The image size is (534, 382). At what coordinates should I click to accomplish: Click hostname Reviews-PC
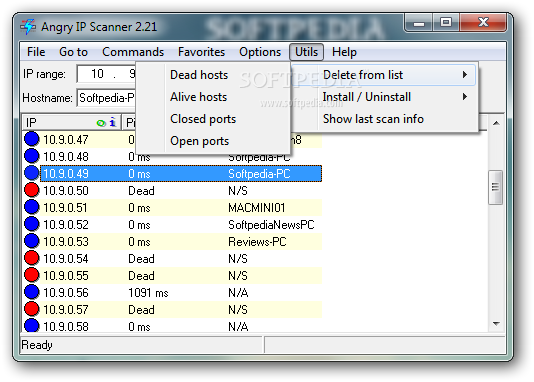pos(257,242)
